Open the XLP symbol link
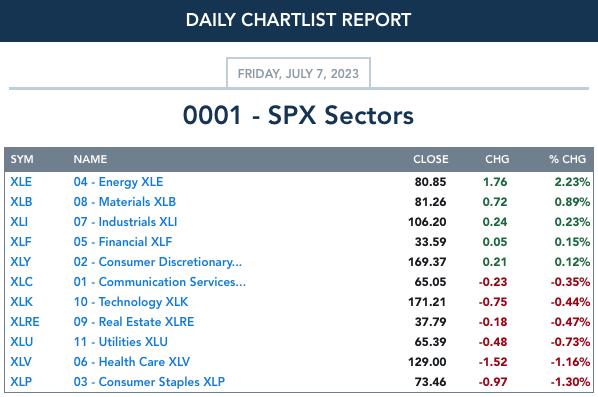This screenshot has height=397, width=598. (x=21, y=382)
